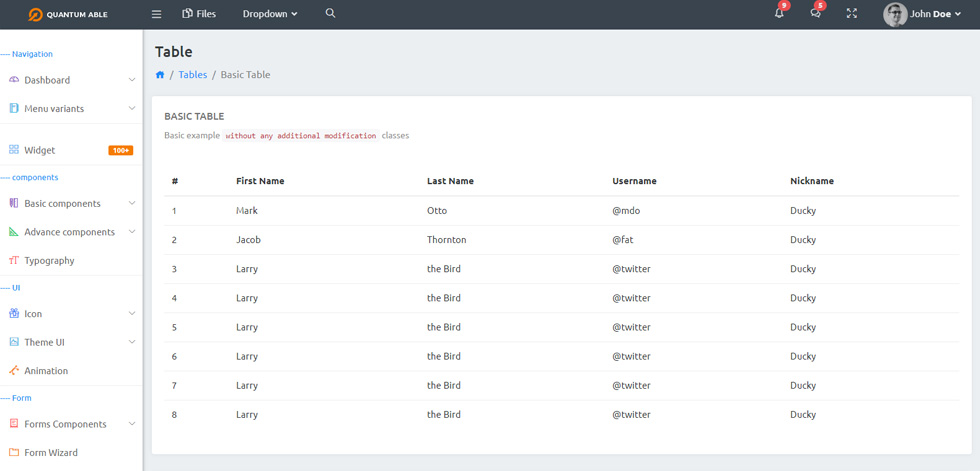Click @twitter in row 8
The image size is (980, 471).
point(631,415)
